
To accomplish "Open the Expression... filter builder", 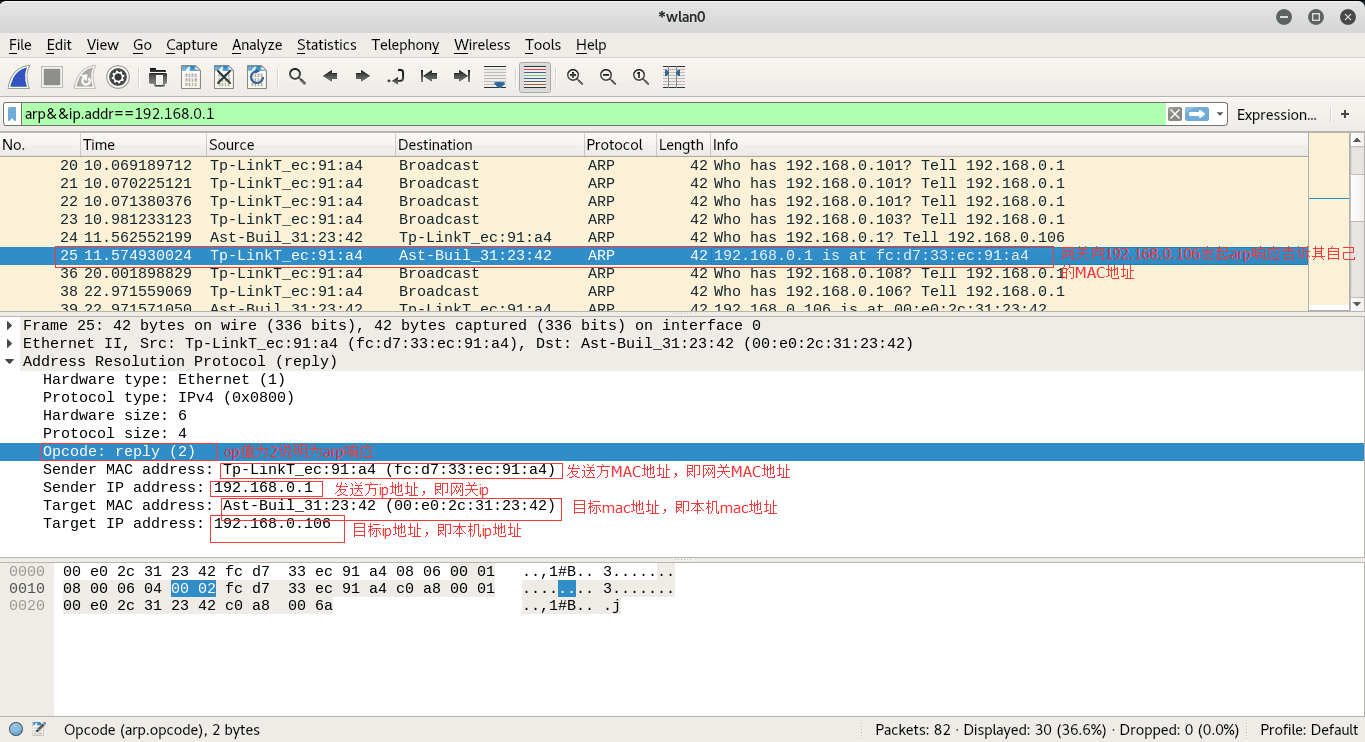I will (1276, 114).
